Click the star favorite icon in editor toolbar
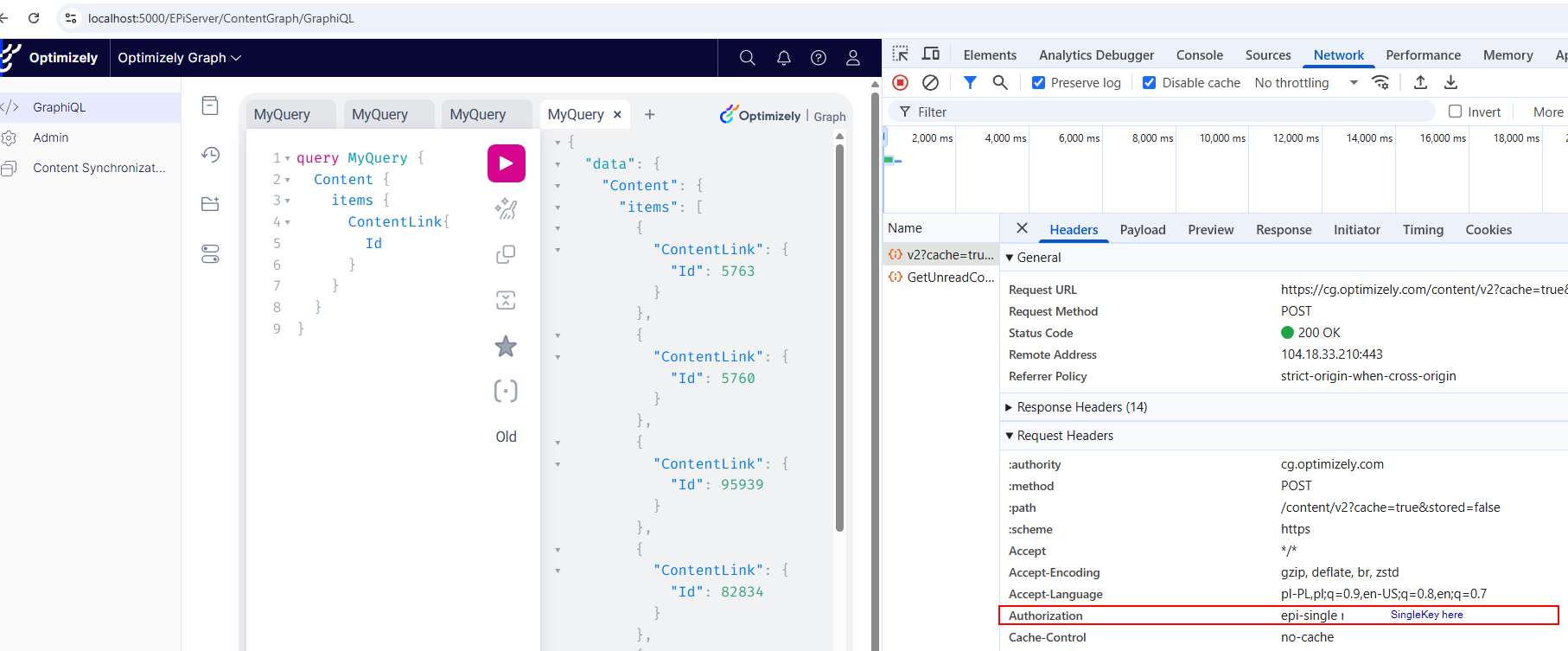The width and height of the screenshot is (1568, 651). [506, 347]
